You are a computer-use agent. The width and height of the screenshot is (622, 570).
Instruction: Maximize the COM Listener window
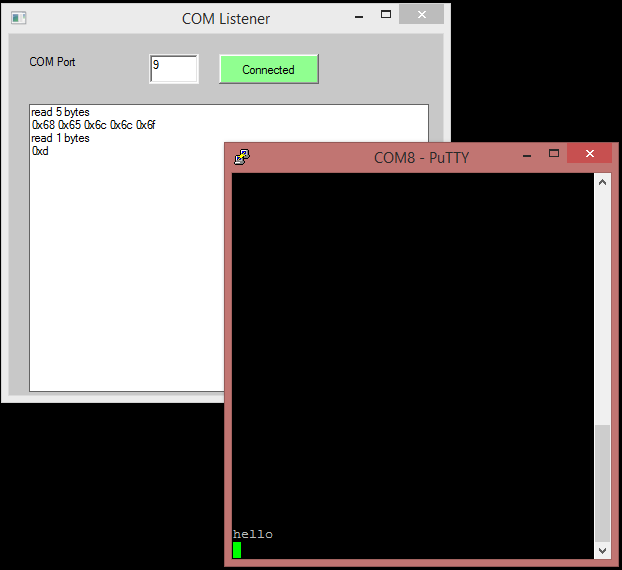pyautogui.click(x=386, y=15)
